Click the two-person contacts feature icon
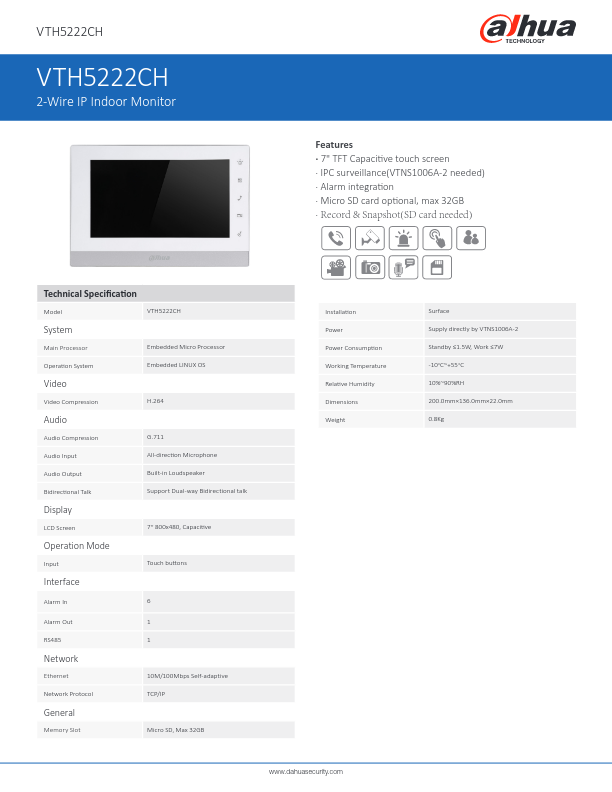Image resolution: width=612 pixels, height=792 pixels. coord(471,238)
